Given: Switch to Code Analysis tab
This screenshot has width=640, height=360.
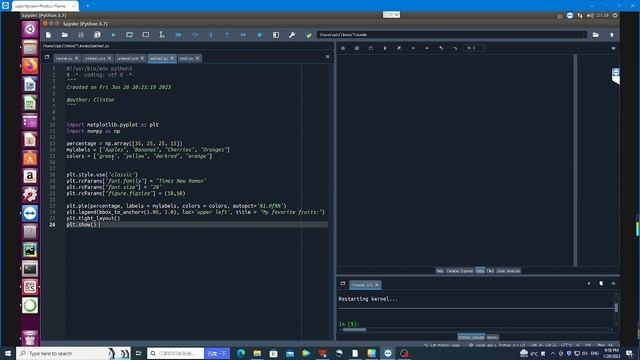Looking at the screenshot, I should [x=508, y=271].
